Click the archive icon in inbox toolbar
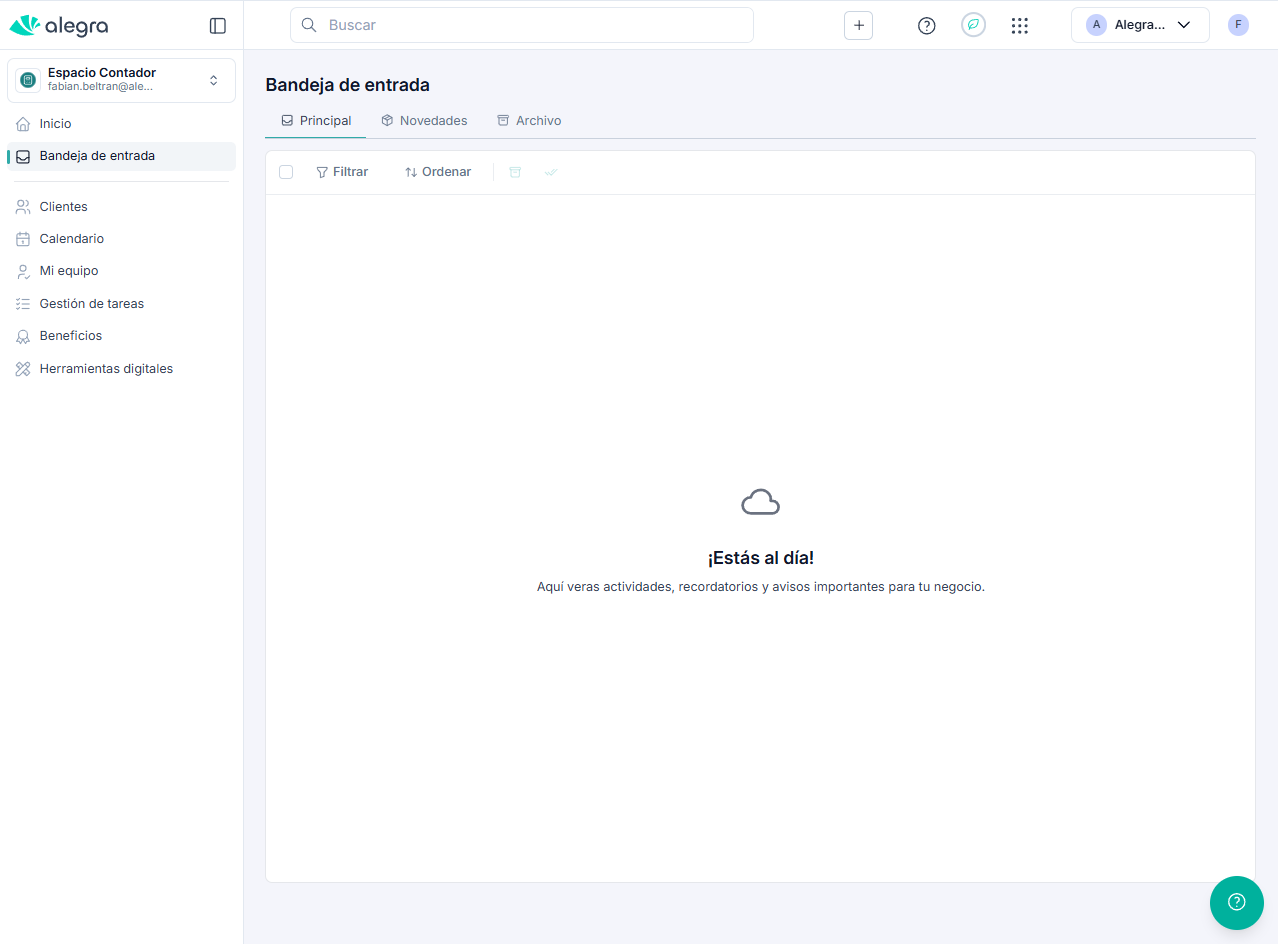 pyautogui.click(x=515, y=172)
